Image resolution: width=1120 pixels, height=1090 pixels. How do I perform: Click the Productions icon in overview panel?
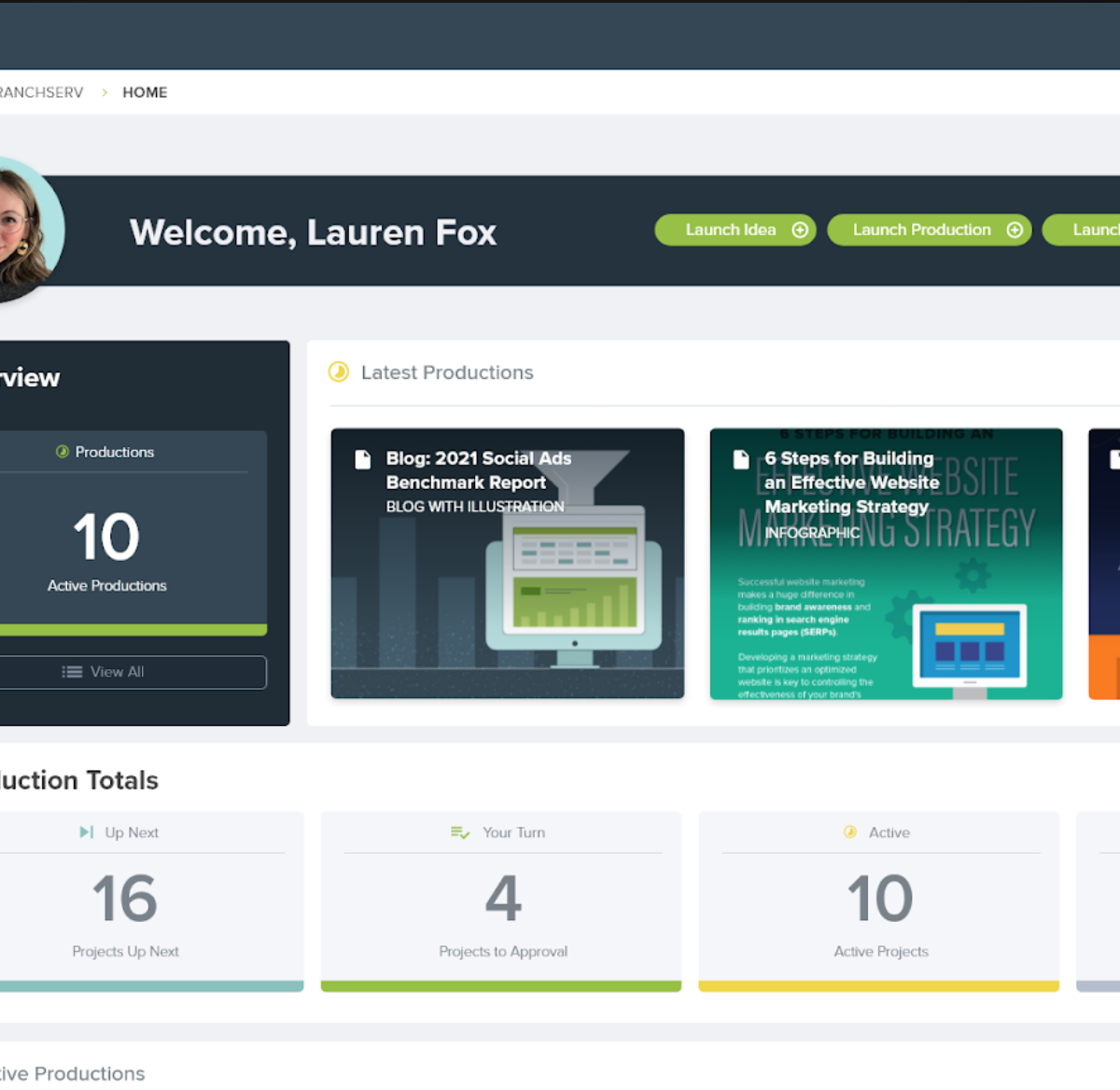point(63,452)
